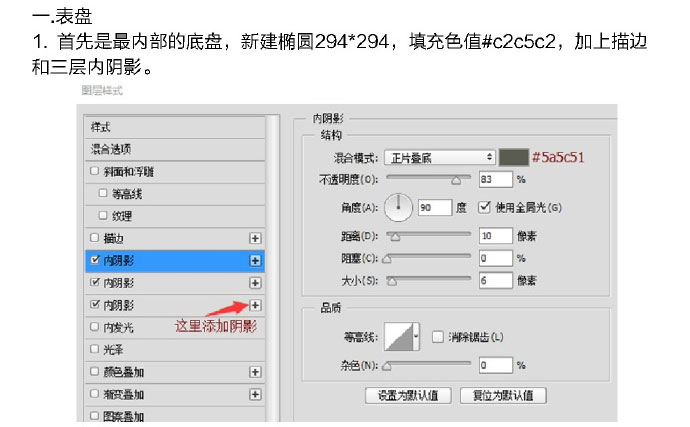
Task: Click the plus icon beside 描边
Action: [255, 238]
